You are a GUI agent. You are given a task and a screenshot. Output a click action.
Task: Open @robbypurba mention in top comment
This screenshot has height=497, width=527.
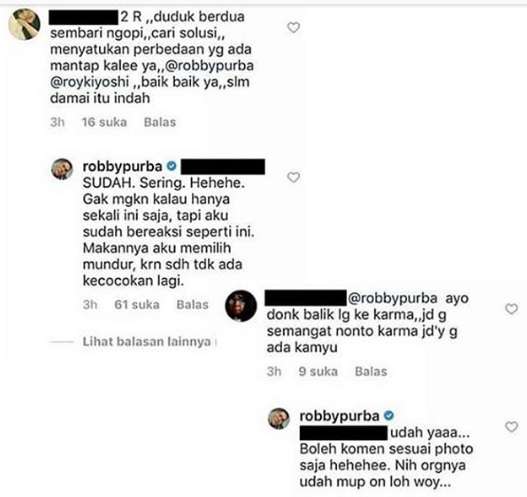[x=210, y=66]
